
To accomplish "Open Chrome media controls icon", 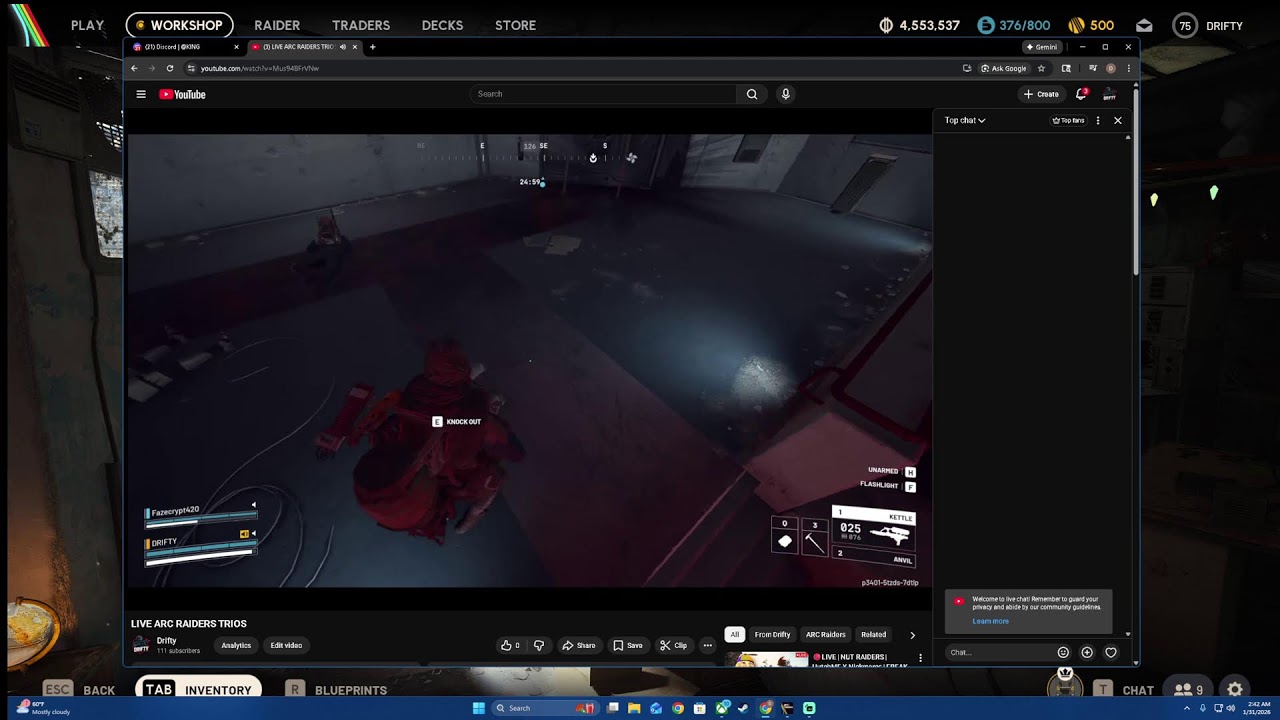I will tap(1092, 68).
